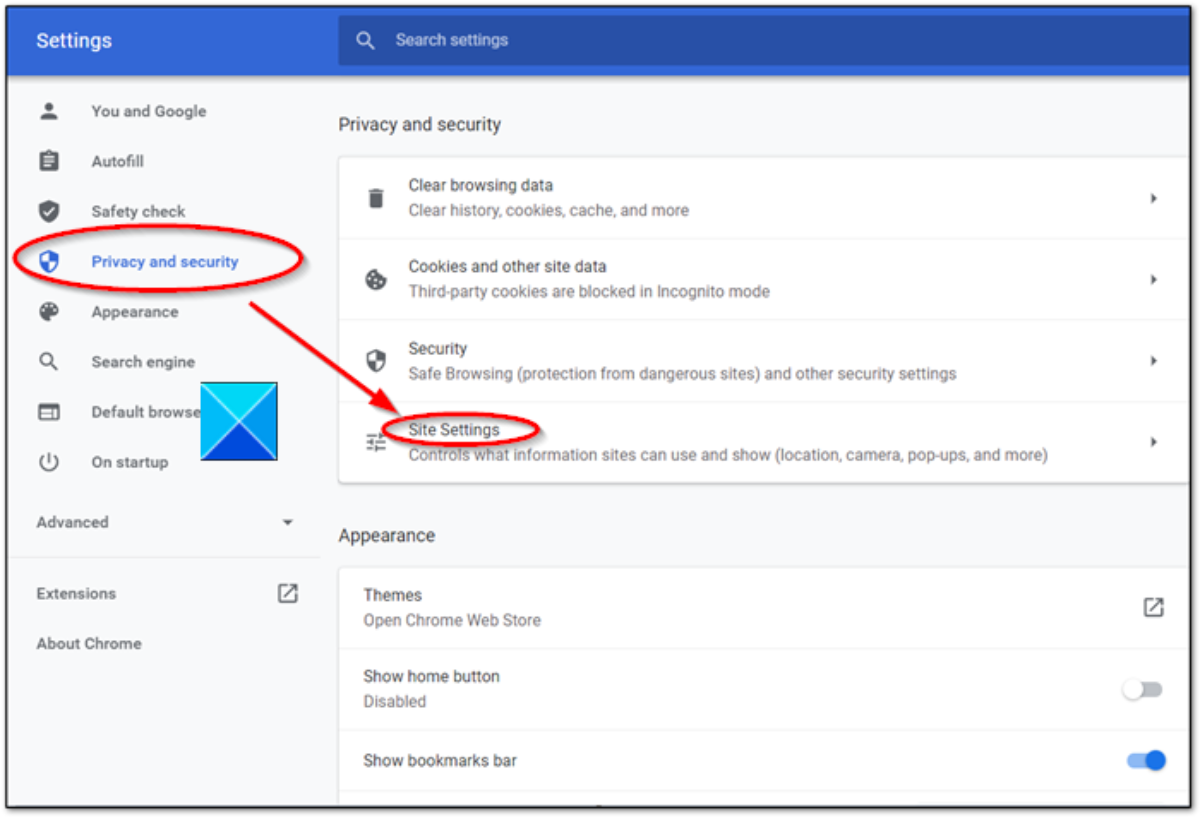Select Privacy and security in sidebar
1200x817 pixels.
coord(164,262)
